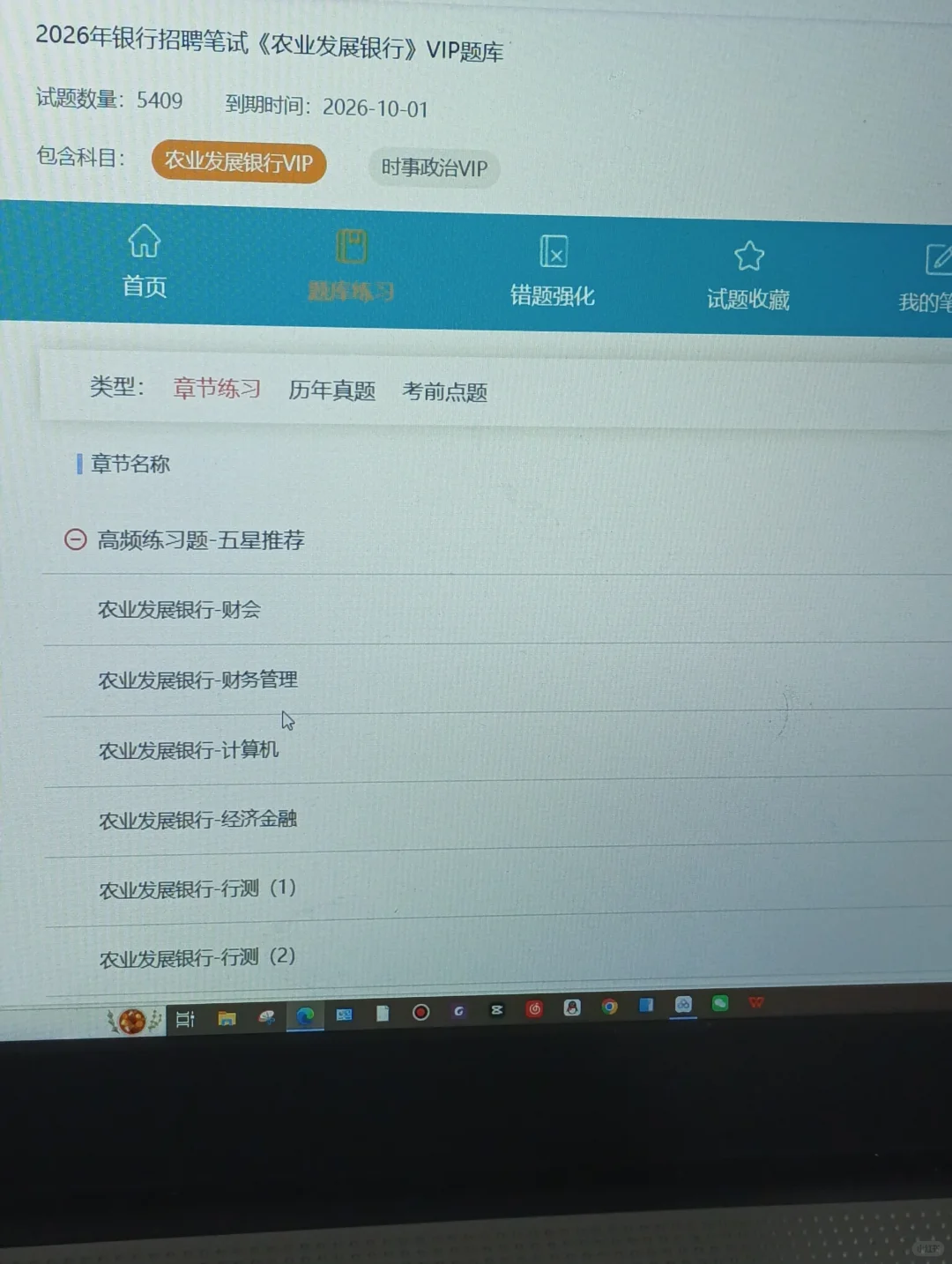
Task: Open WeChat green icon in taskbar
Action: pos(720,1003)
